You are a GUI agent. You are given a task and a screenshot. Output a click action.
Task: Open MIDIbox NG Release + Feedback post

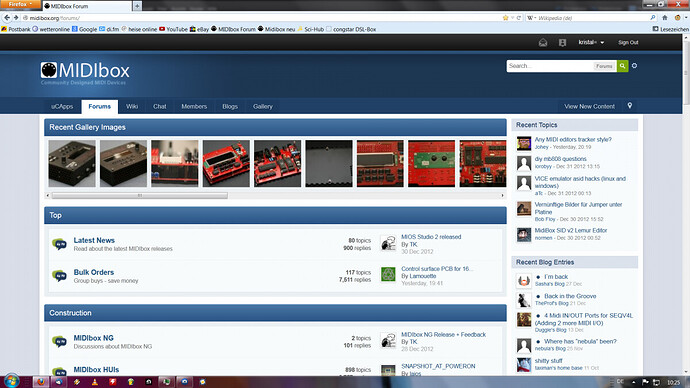(x=444, y=334)
